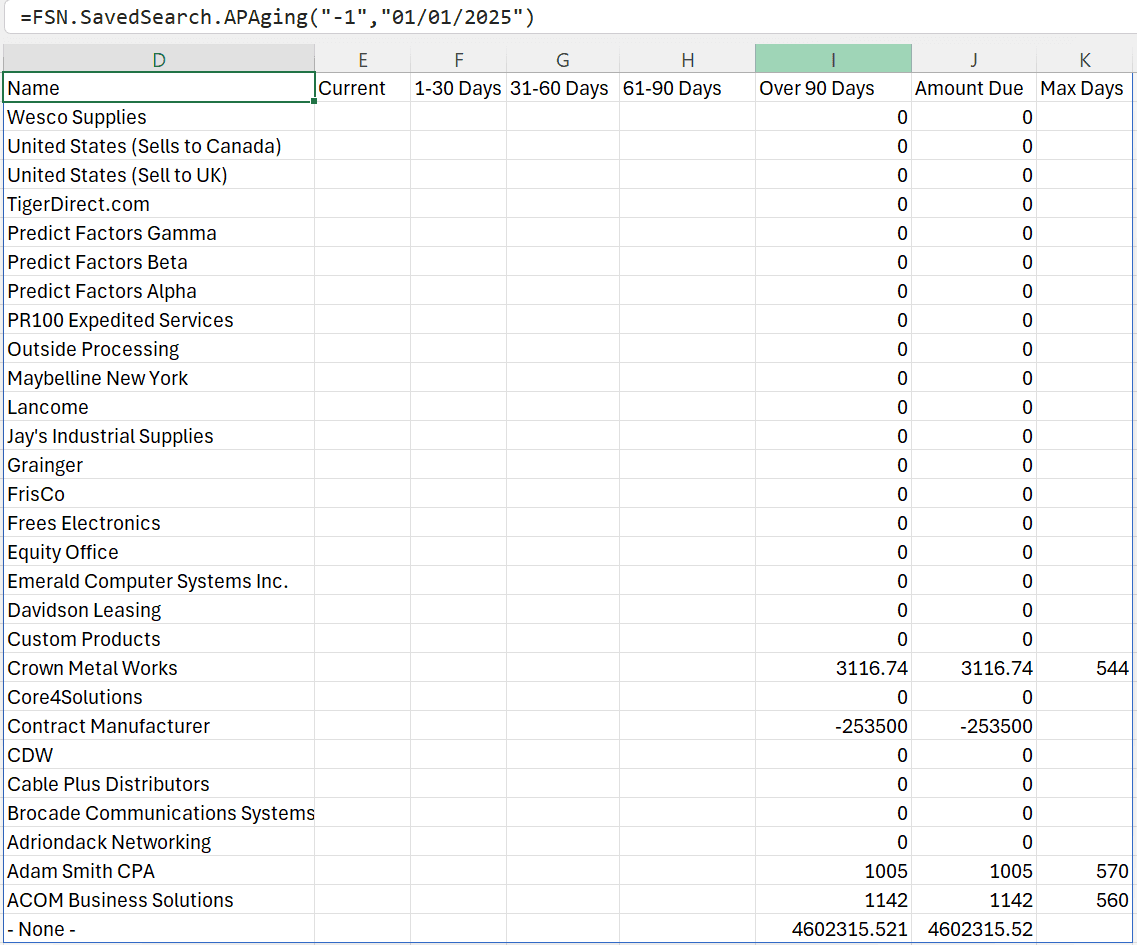1137x945 pixels.
Task: Click the Max Days value 570
Action: [1084, 871]
